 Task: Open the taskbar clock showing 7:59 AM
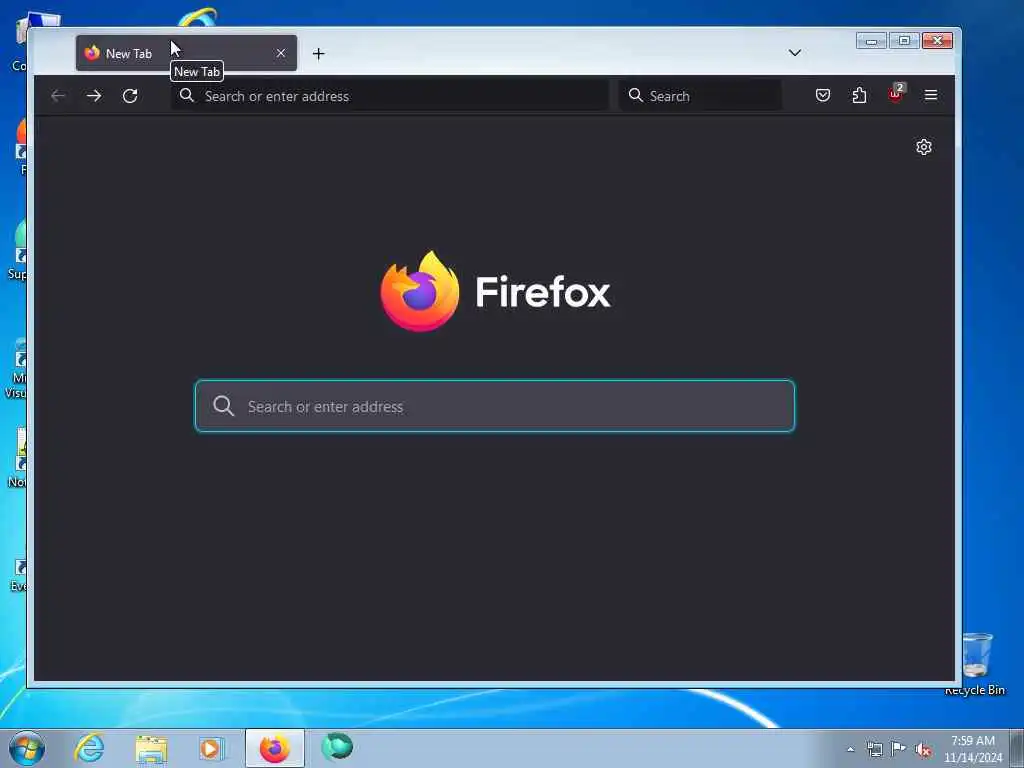point(973,749)
